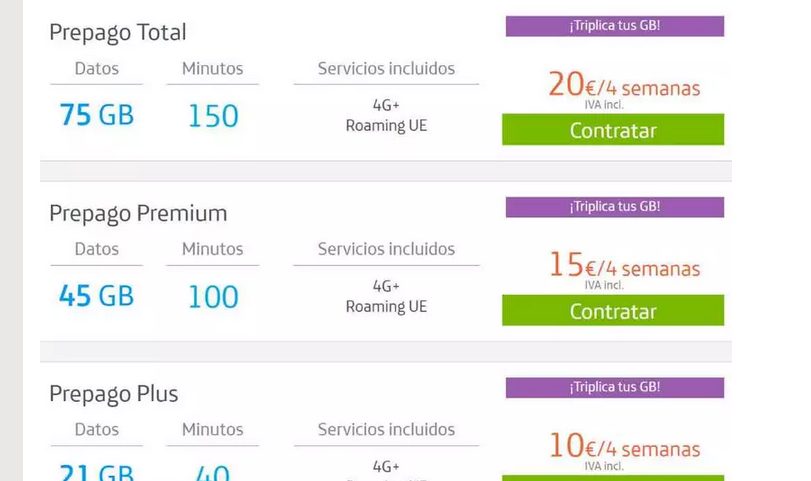Click Contratar for the Prepago Total plan
Viewport: 811px width, 481px height.
point(612,130)
